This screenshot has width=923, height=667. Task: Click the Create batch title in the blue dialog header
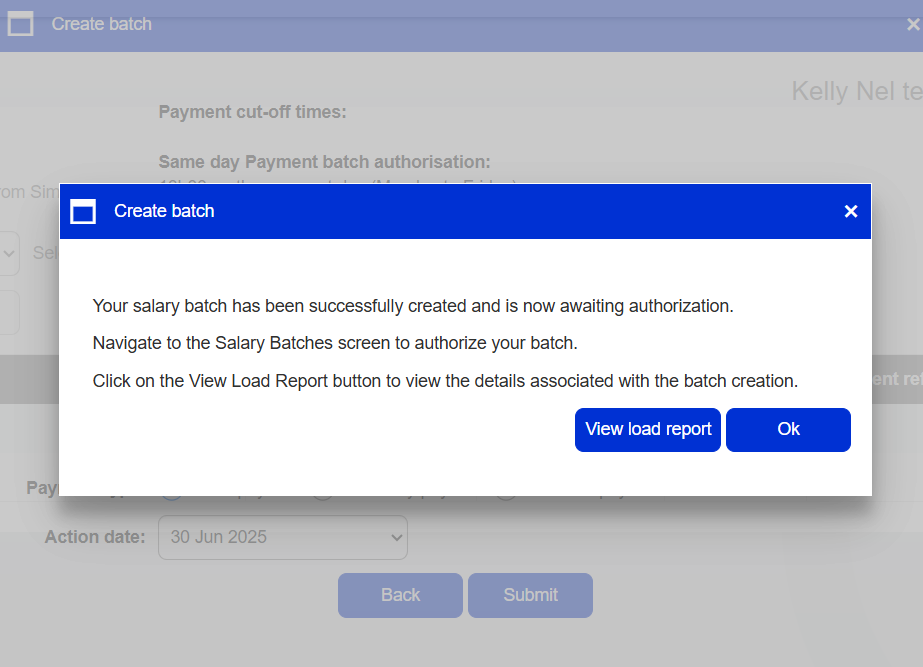point(164,211)
